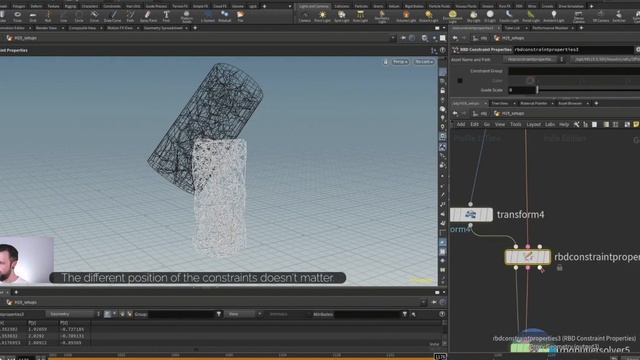
Task: Add a GI Light from the shelf
Action: click(490, 16)
